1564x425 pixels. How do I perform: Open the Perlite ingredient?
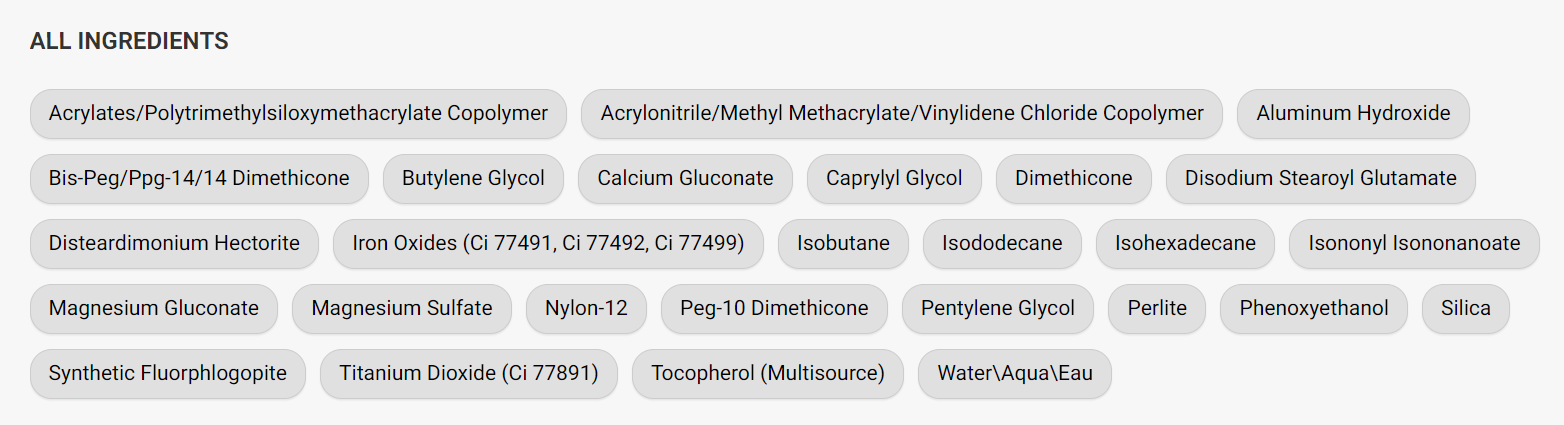pos(1157,308)
